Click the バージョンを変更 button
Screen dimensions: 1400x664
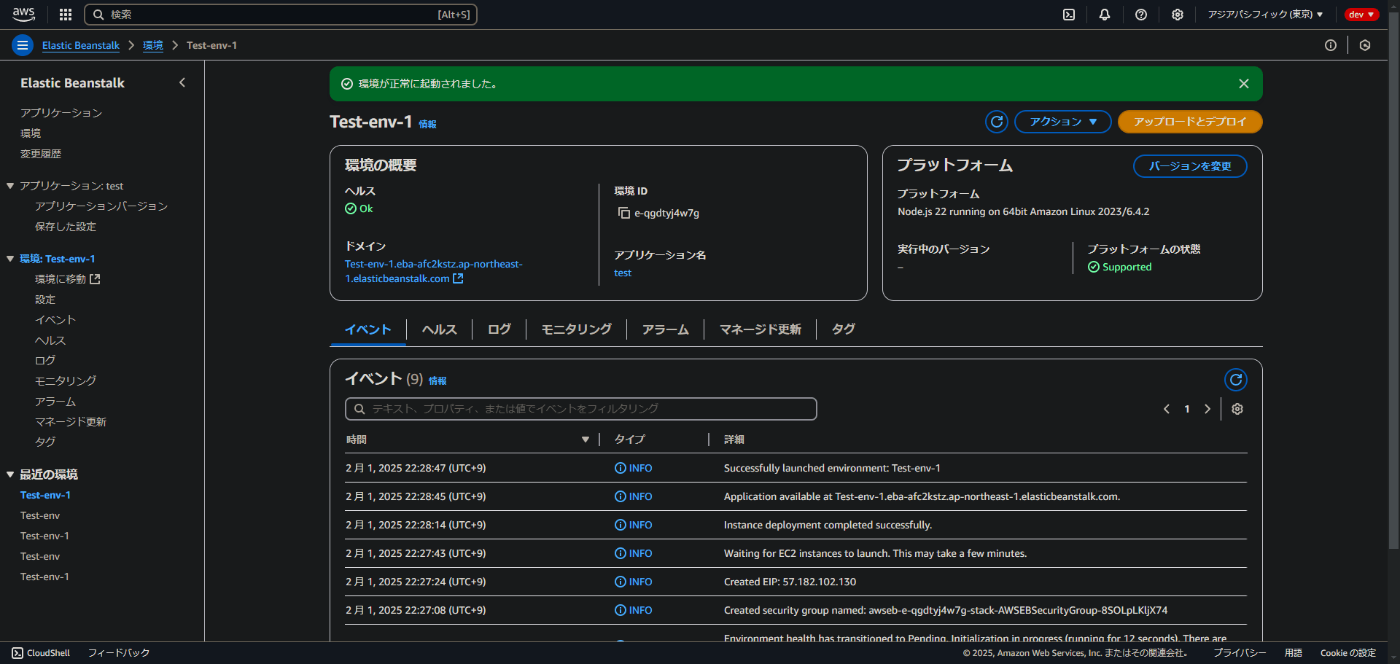[1190, 166]
